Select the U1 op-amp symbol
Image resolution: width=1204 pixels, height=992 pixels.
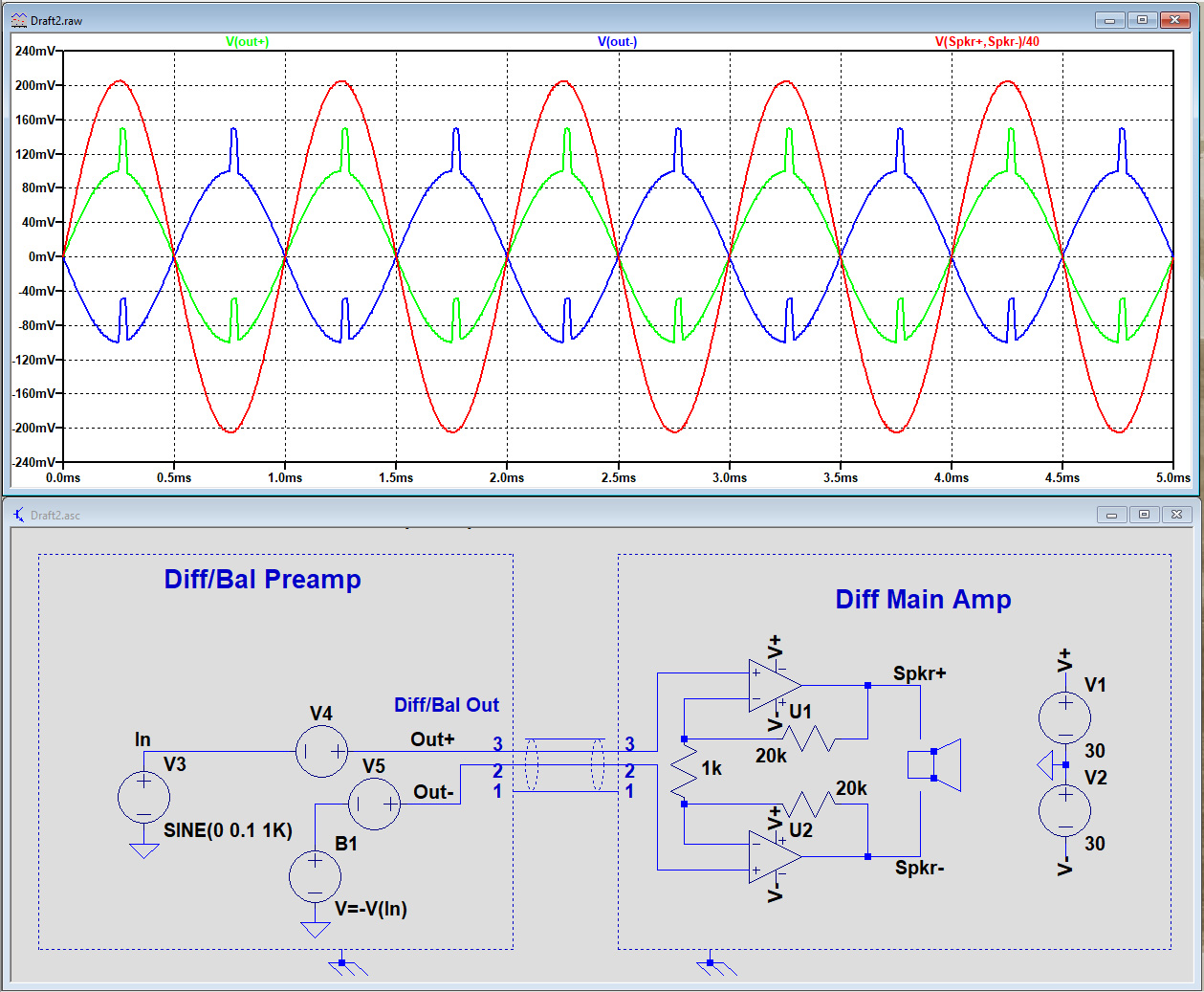(x=775, y=686)
